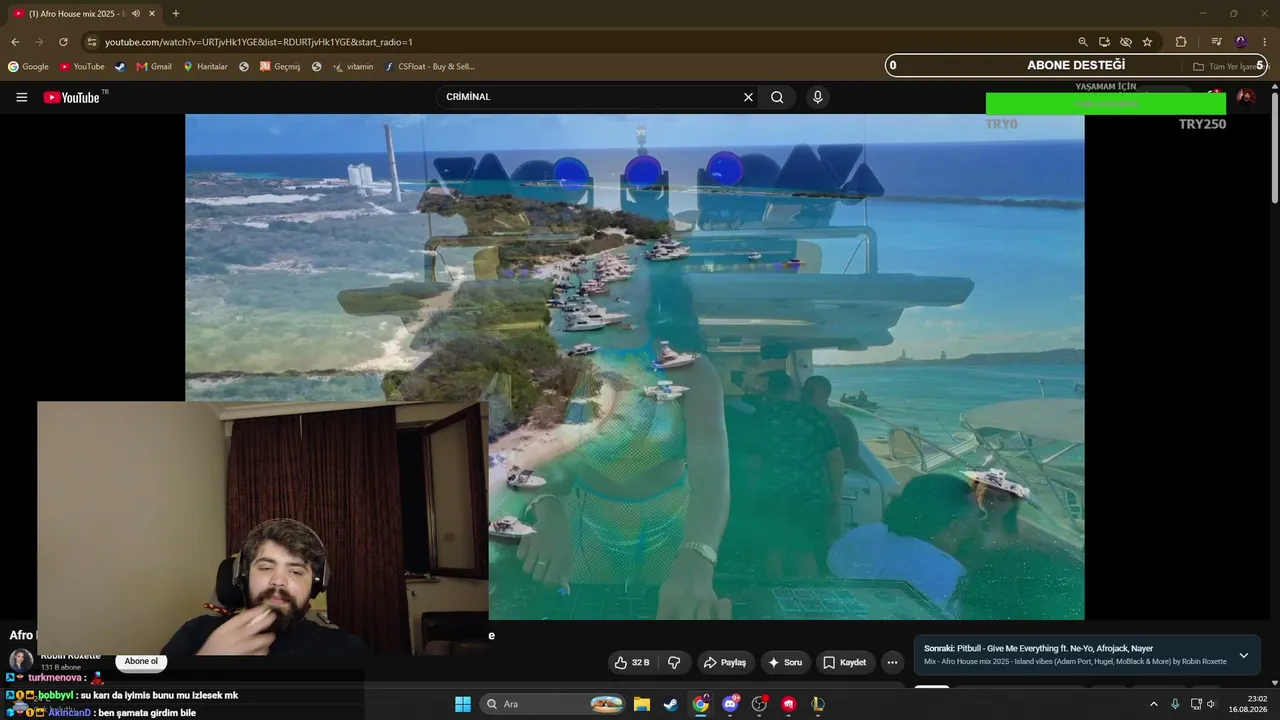The height and width of the screenshot is (720, 1280).
Task: Open the page zoom magnifier in address bar
Action: [1082, 42]
